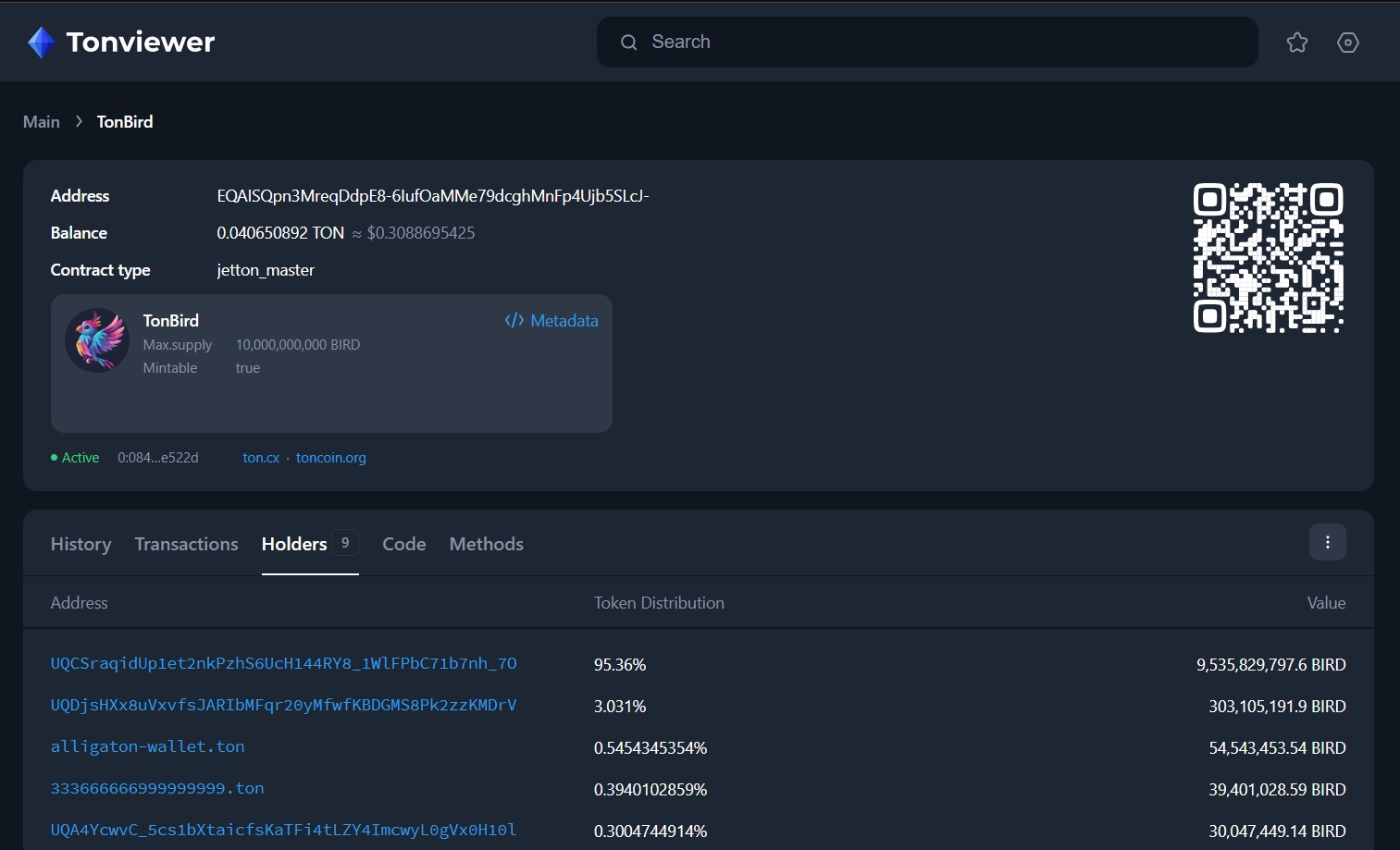Click the 30,047,449.14 BIRD value

click(1278, 832)
